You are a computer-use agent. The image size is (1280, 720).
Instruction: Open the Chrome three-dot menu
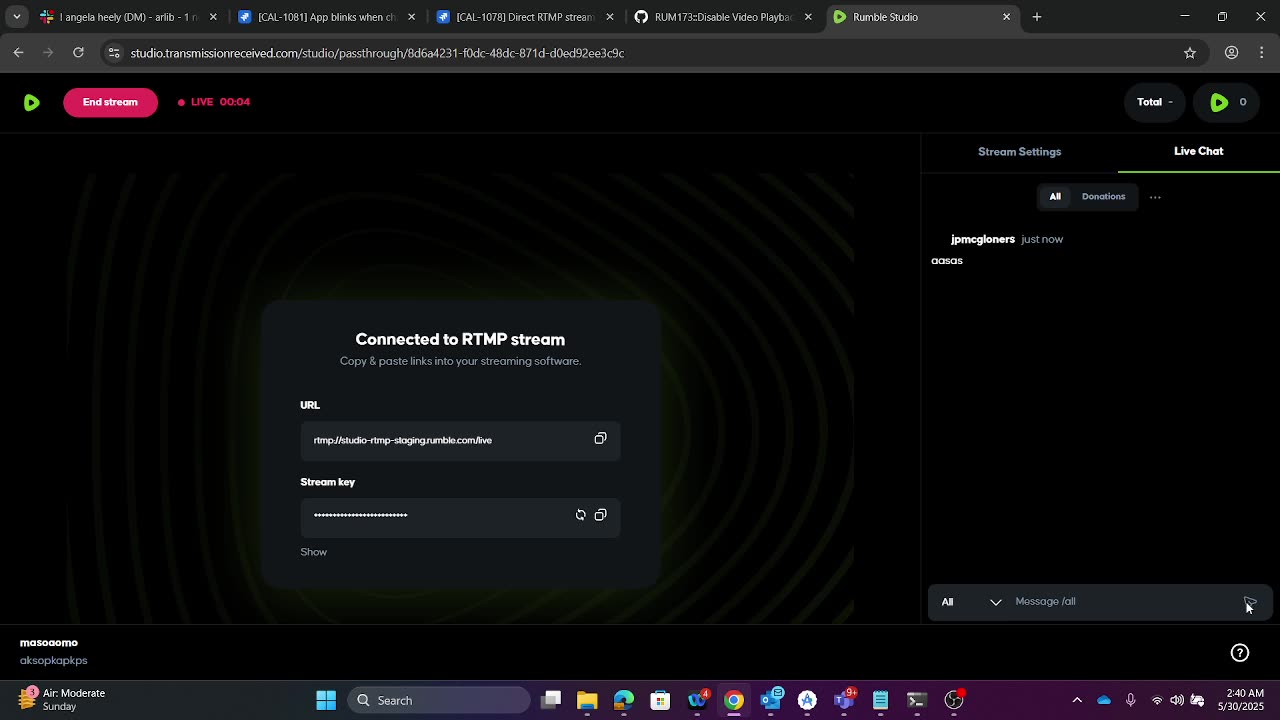click(x=1262, y=53)
